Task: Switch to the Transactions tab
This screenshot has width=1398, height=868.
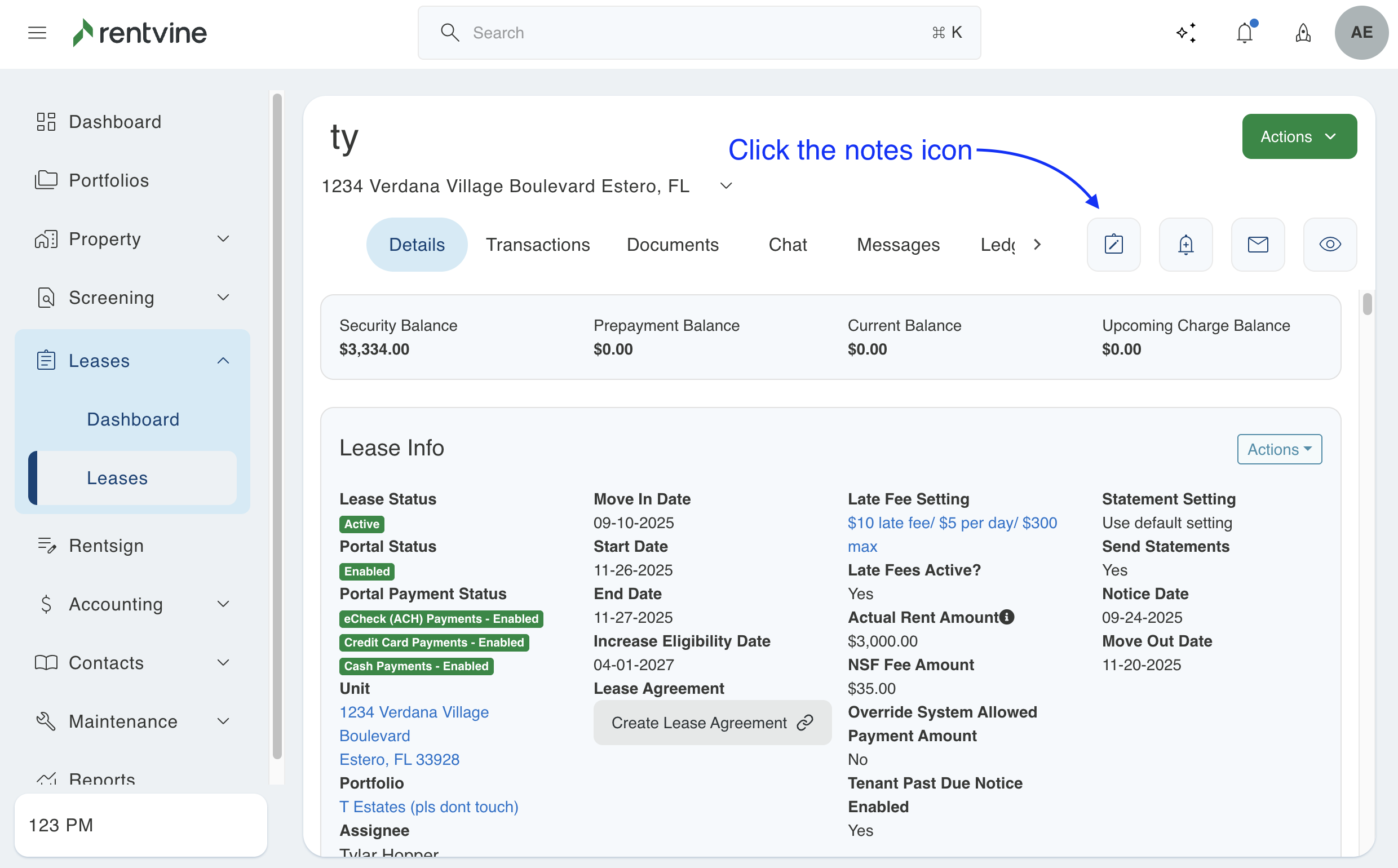Action: [537, 245]
